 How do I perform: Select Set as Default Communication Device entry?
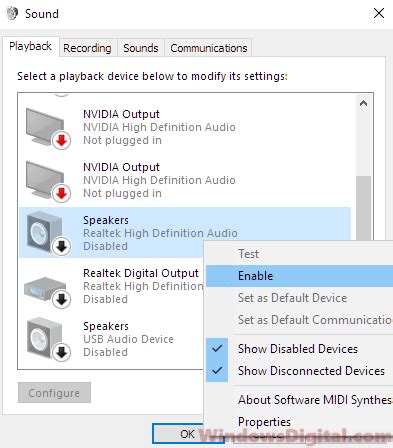pyautogui.click(x=299, y=320)
